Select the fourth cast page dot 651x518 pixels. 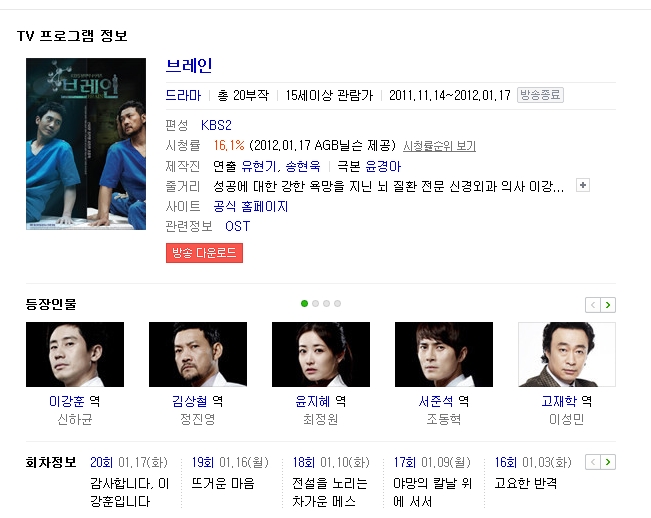click(338, 303)
